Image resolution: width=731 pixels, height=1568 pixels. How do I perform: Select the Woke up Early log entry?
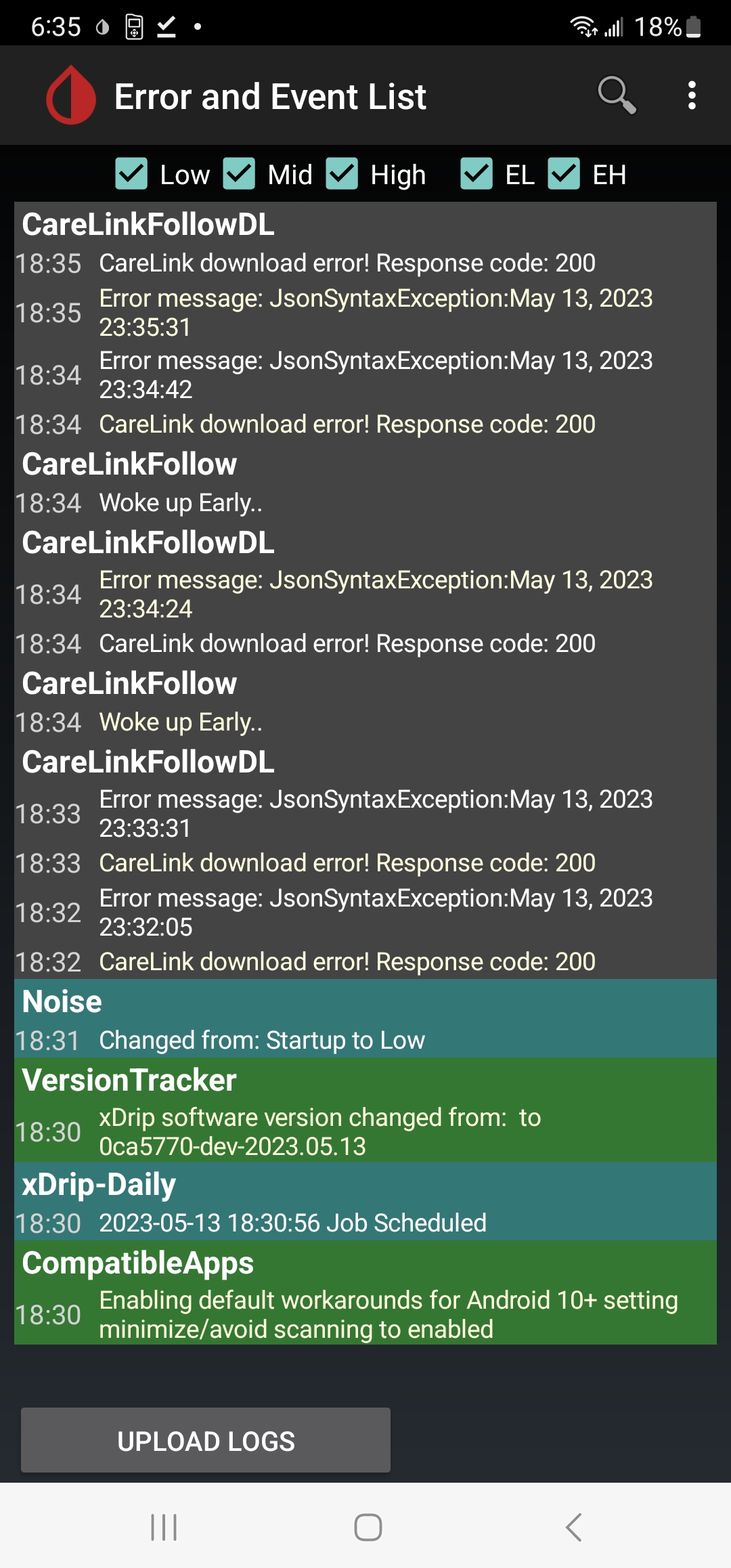tap(181, 502)
